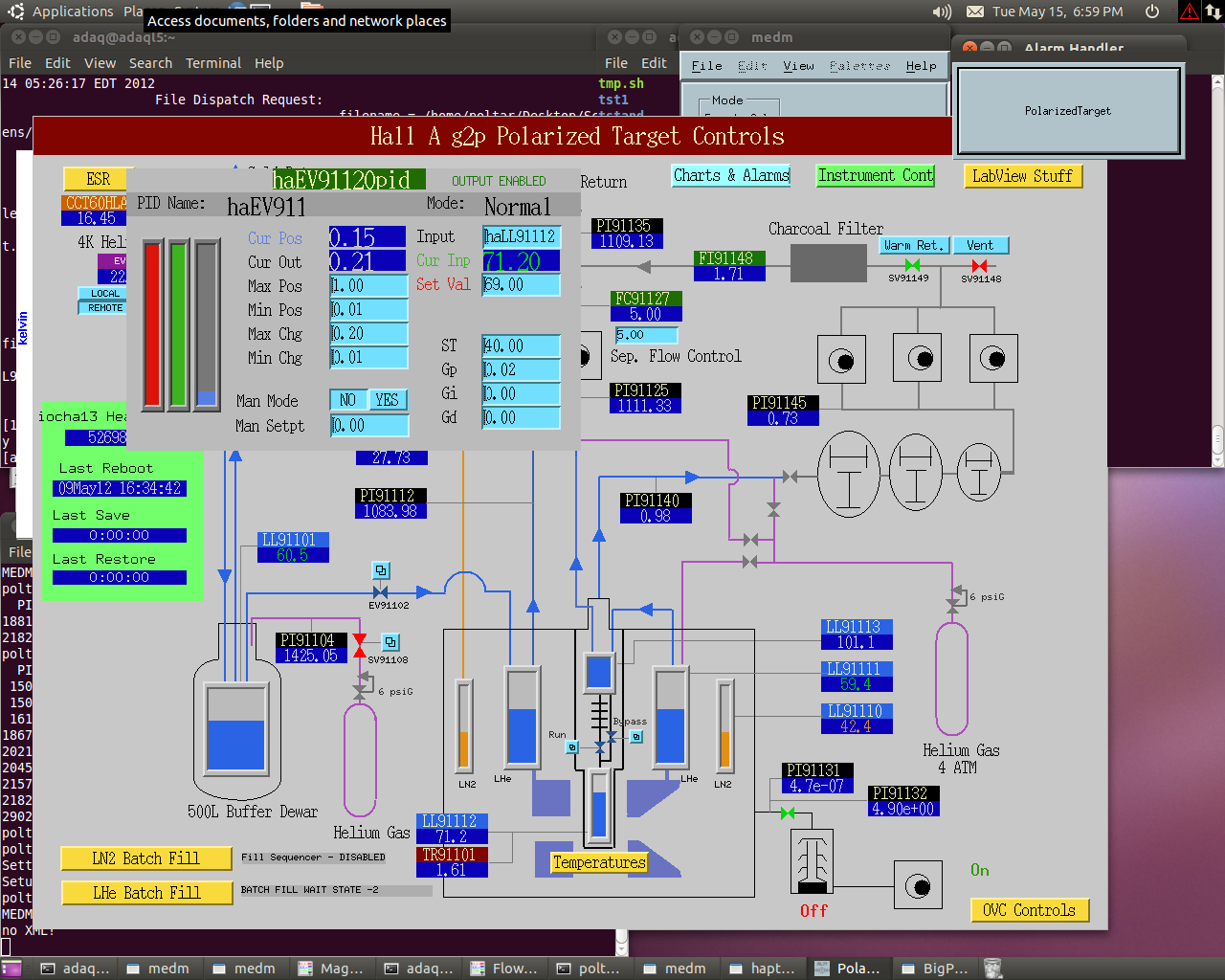
Task: Click the red vertical bar indicator
Action: [x=152, y=325]
